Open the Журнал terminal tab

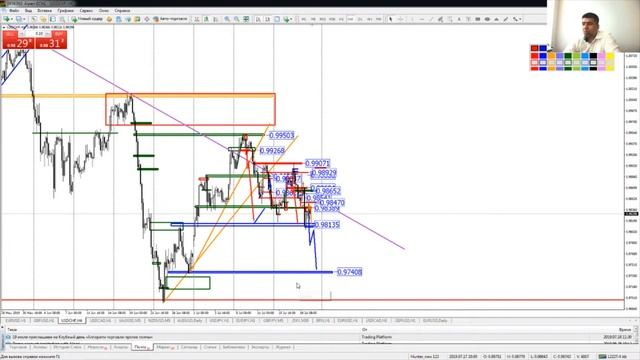pyautogui.click(x=283, y=347)
